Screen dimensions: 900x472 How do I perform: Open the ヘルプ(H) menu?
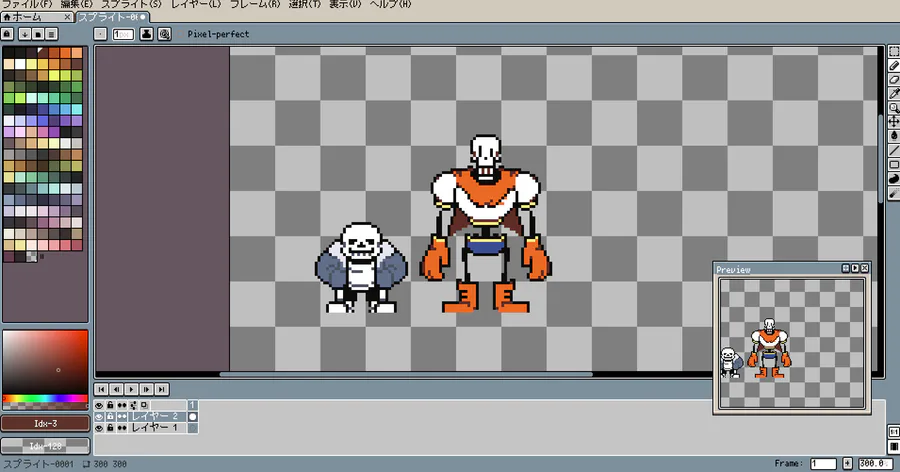(390, 4)
